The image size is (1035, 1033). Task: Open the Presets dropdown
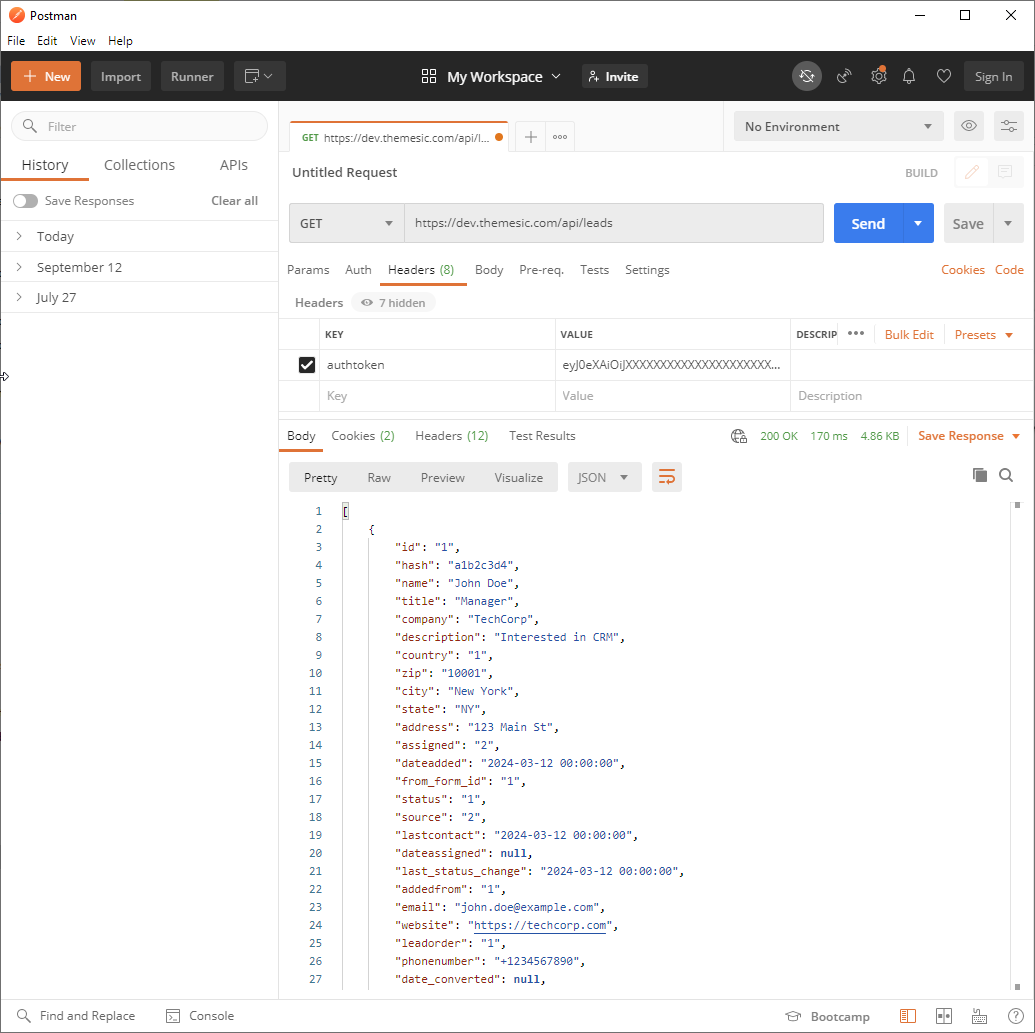click(984, 335)
